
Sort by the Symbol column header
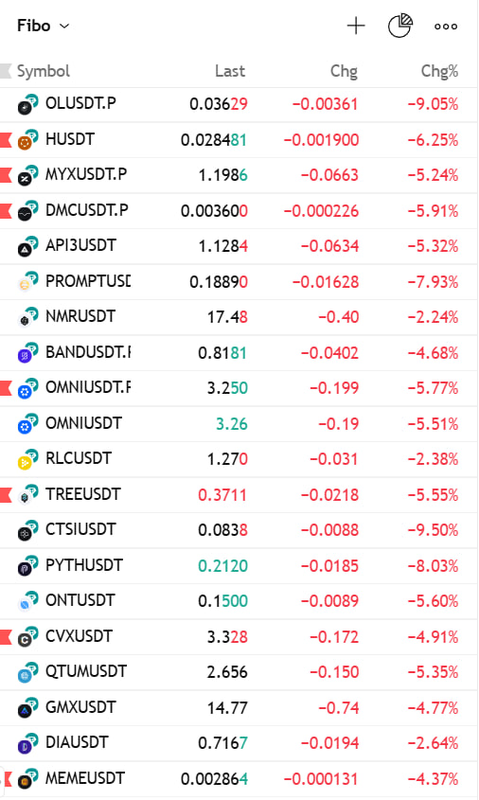coord(43,71)
